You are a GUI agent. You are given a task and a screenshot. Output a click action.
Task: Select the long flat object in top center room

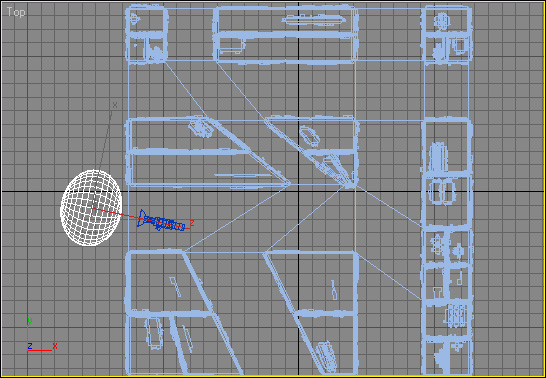point(314,19)
